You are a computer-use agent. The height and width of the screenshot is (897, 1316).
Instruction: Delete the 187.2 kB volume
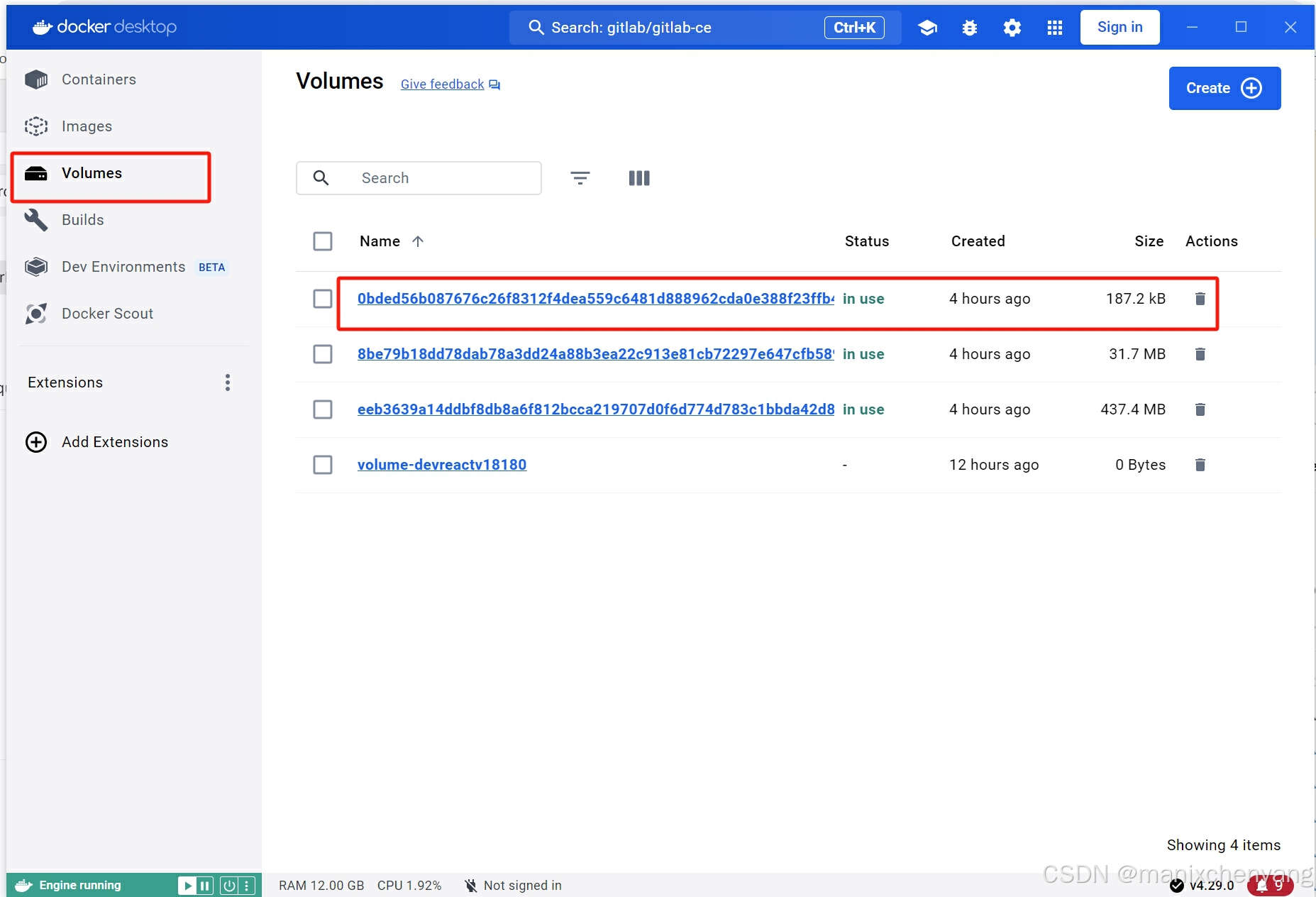[x=1200, y=299]
